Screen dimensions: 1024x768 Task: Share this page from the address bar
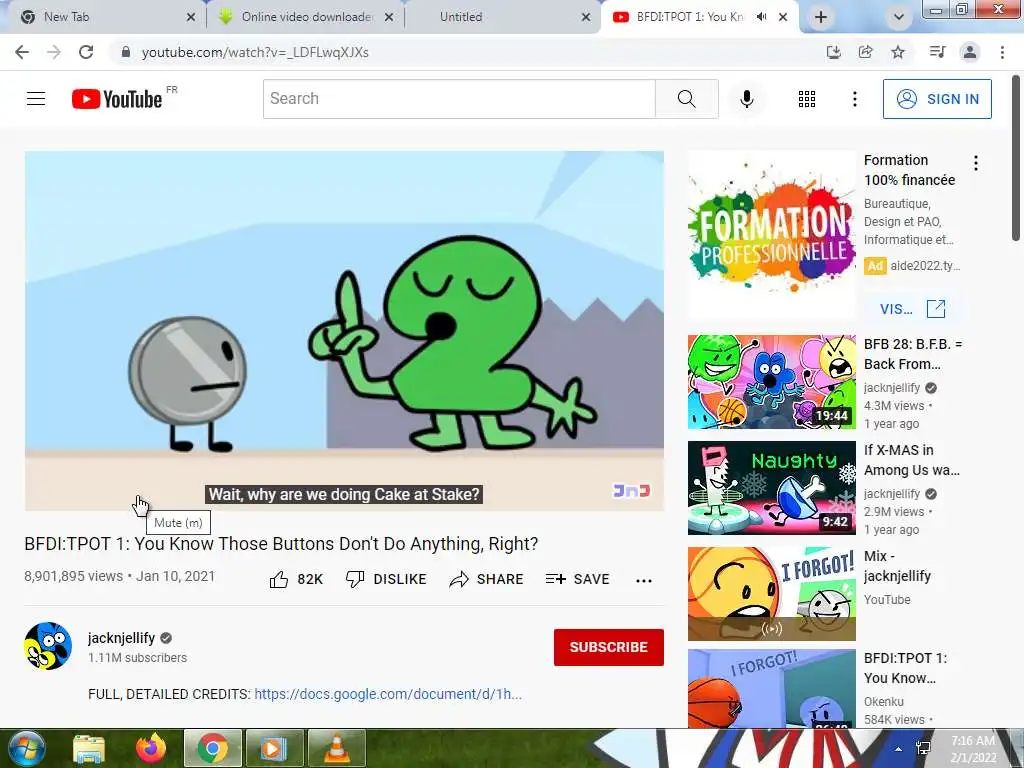865,52
